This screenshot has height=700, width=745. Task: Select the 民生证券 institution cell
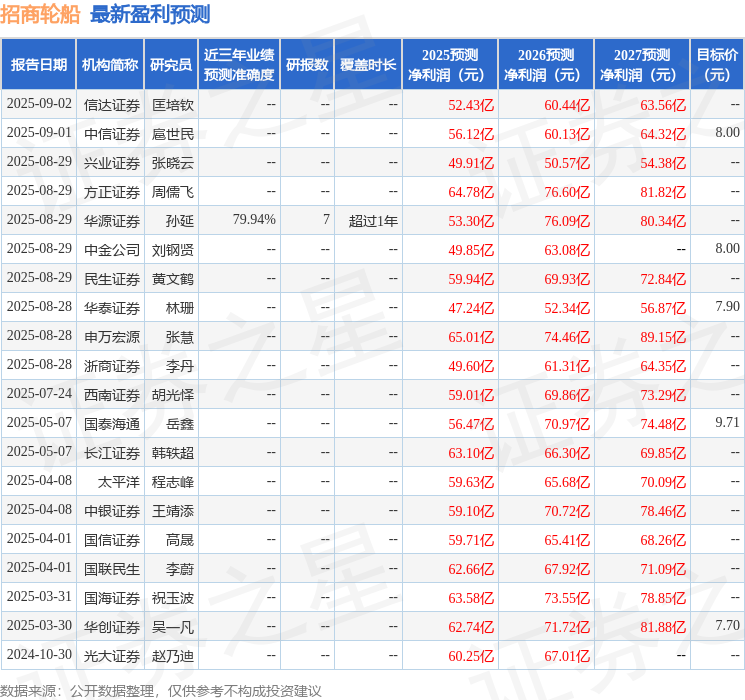click(x=112, y=279)
